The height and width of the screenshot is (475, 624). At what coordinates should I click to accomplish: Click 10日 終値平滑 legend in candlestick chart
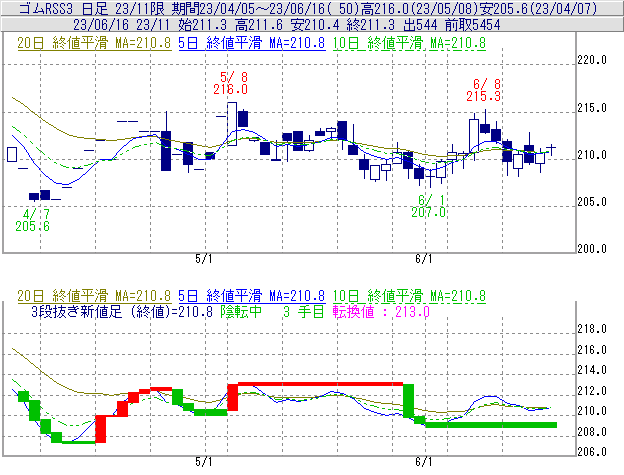tap(409, 43)
